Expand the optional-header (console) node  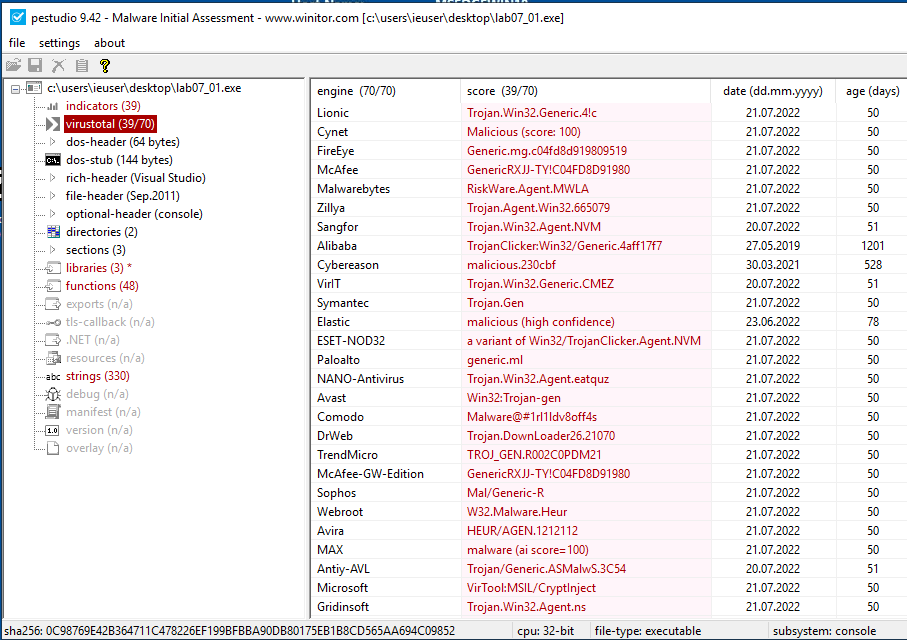[53, 214]
